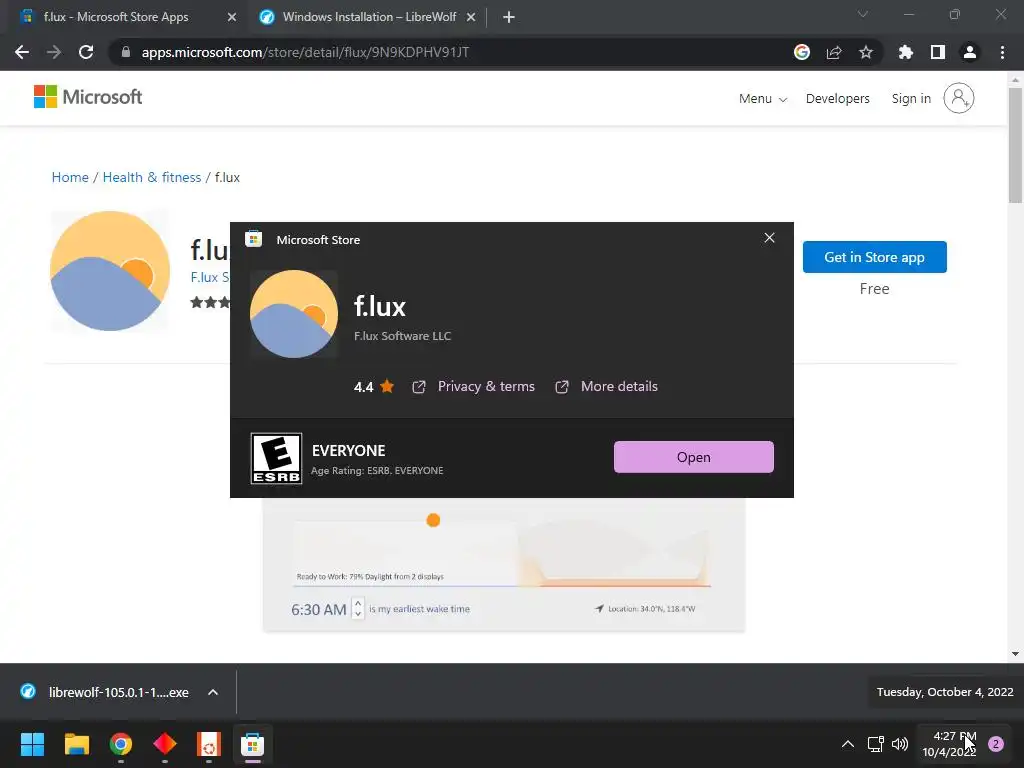Show hidden system tray icons
The image size is (1024, 768).
click(x=848, y=744)
